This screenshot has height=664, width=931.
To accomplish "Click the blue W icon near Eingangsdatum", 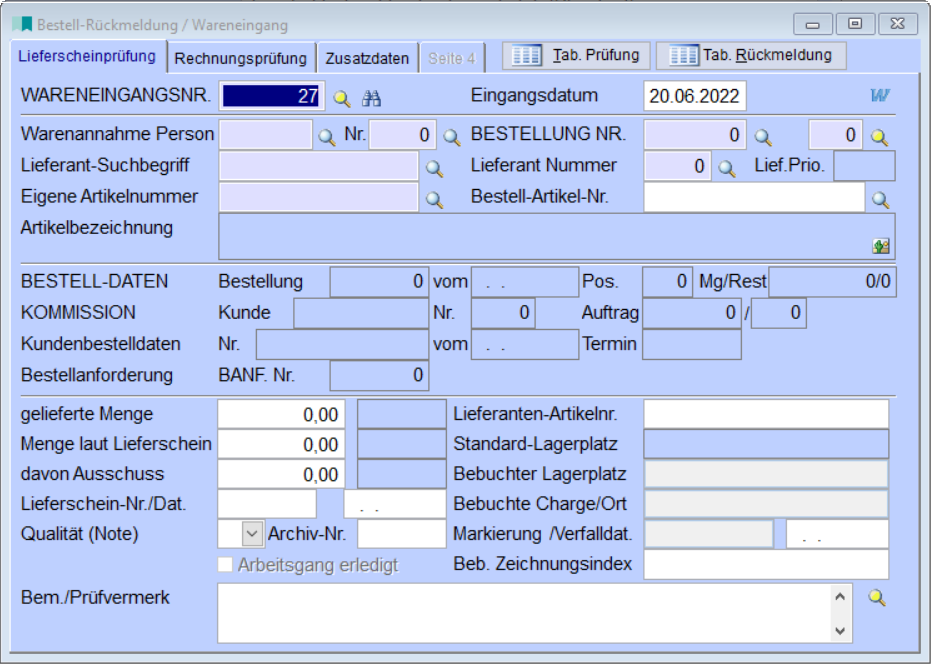I will [x=880, y=96].
